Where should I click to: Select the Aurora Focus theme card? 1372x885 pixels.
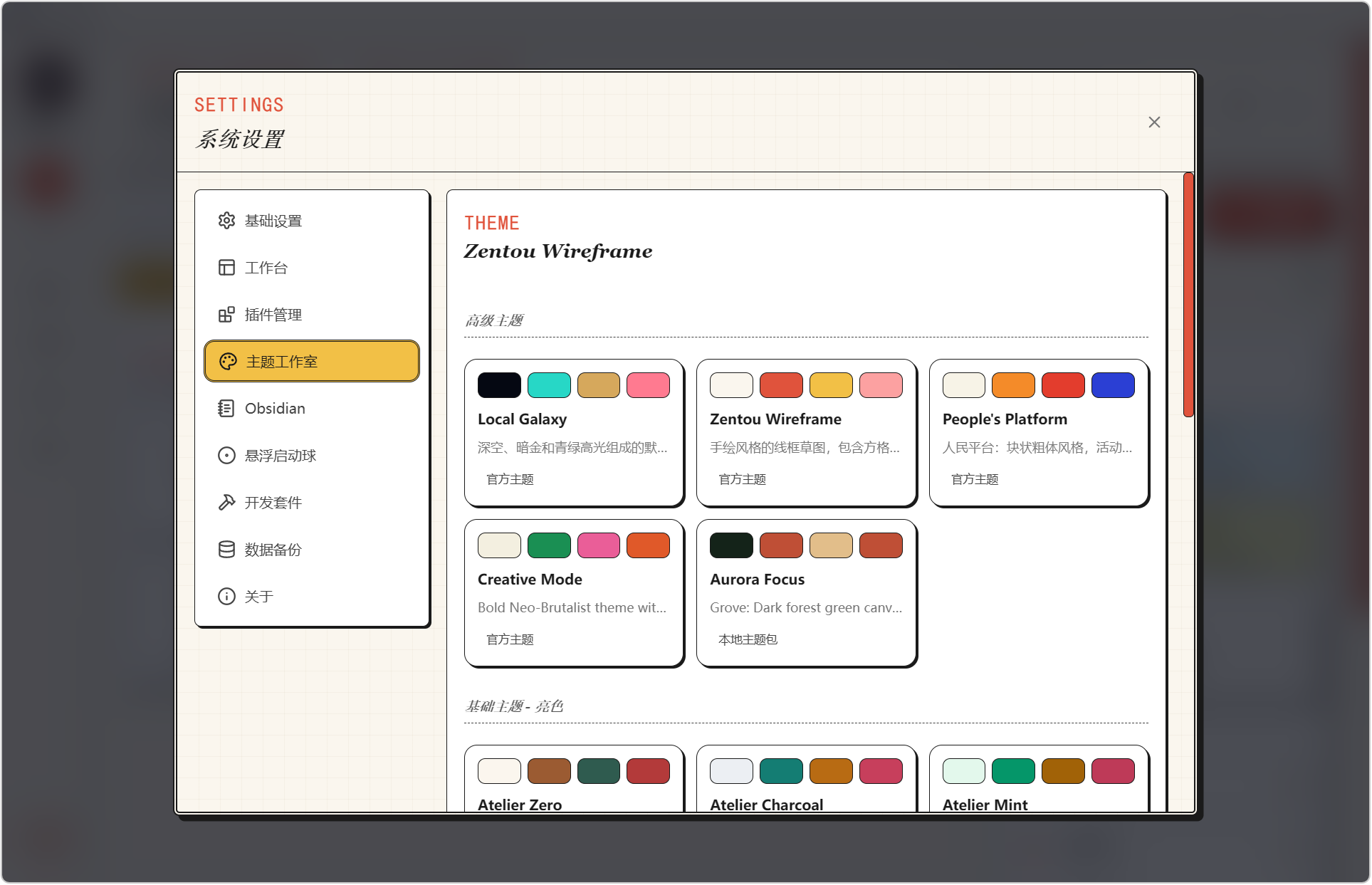(x=806, y=593)
